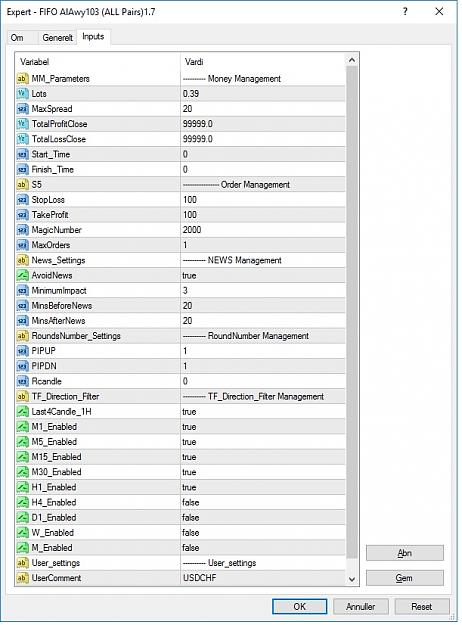Click the string icon beside MM_Parameters

(x=22, y=79)
